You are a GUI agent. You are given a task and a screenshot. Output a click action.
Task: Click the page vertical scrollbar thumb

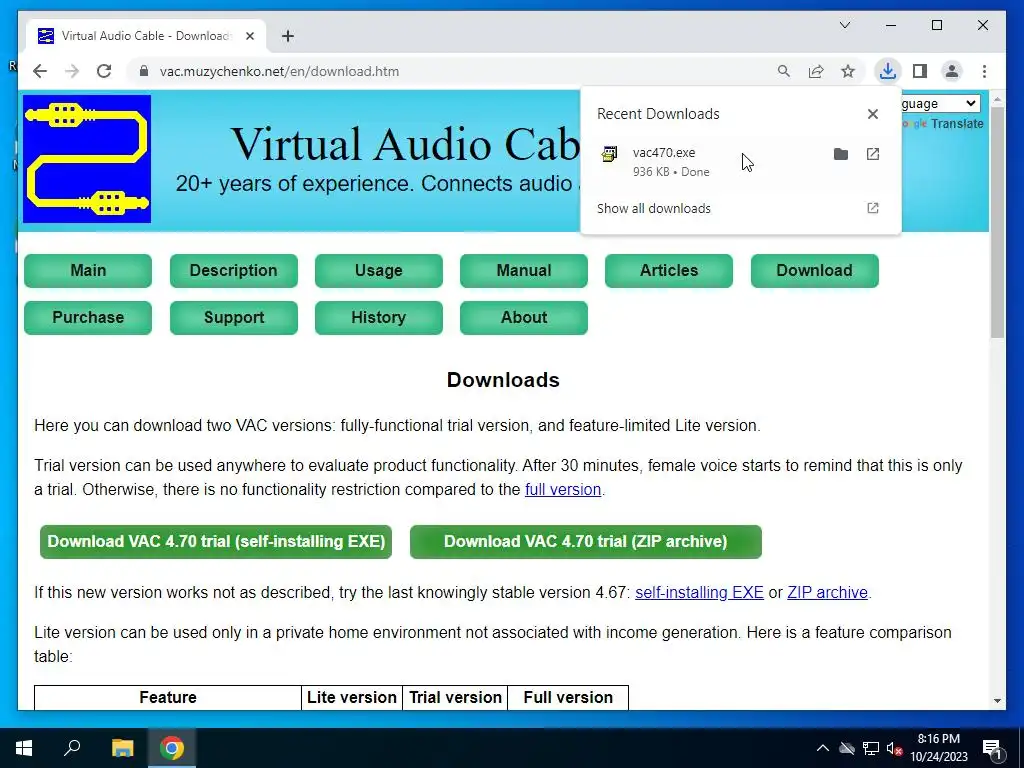997,223
